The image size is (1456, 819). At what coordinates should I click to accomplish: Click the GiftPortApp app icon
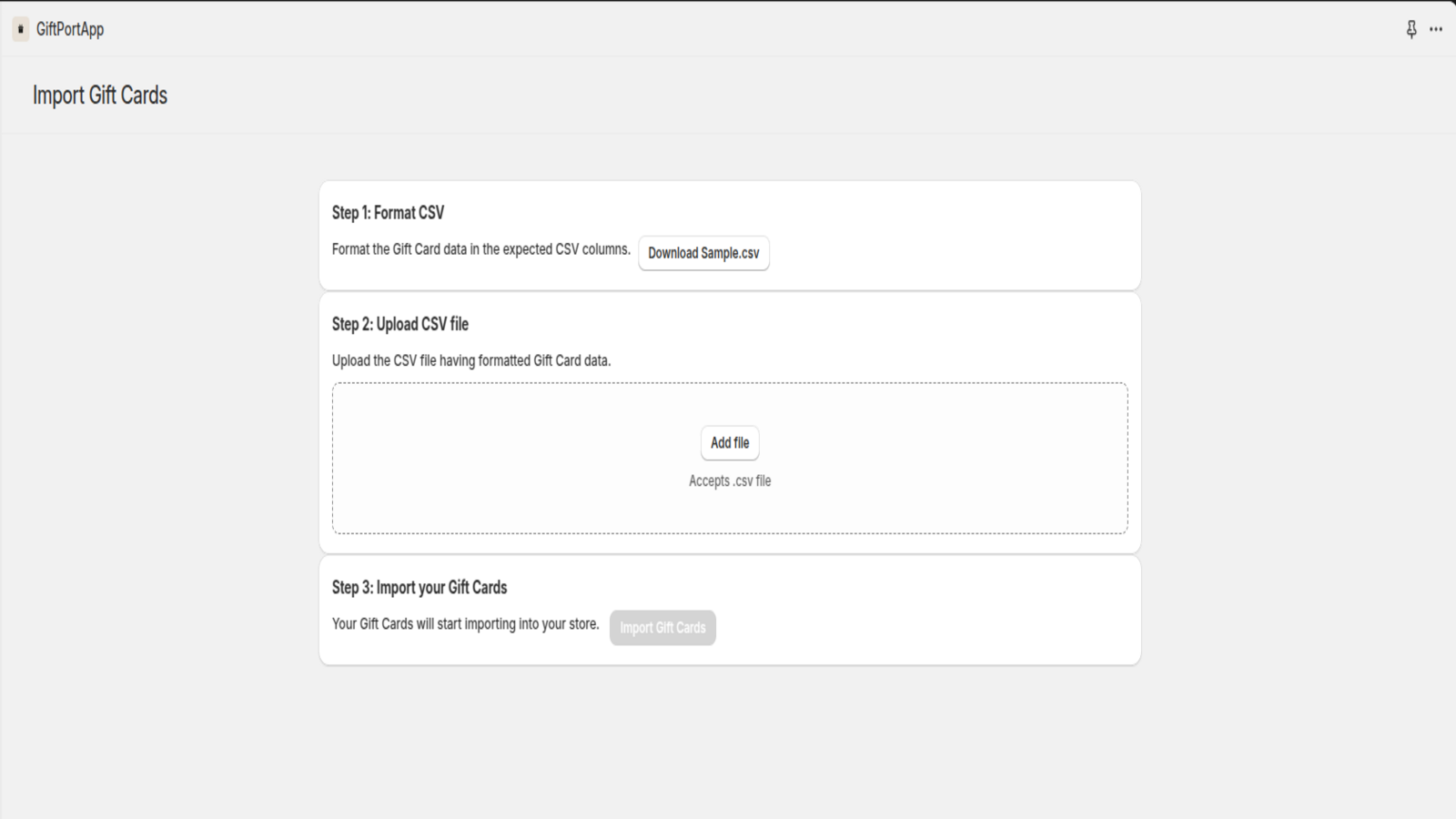pyautogui.click(x=21, y=29)
